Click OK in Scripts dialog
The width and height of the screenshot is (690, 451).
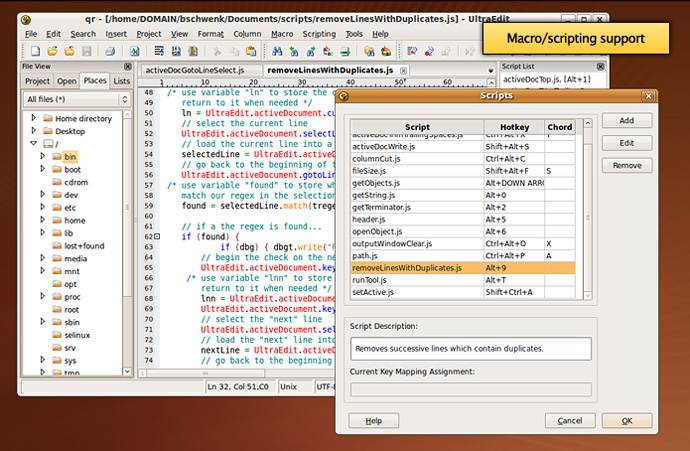coord(627,421)
